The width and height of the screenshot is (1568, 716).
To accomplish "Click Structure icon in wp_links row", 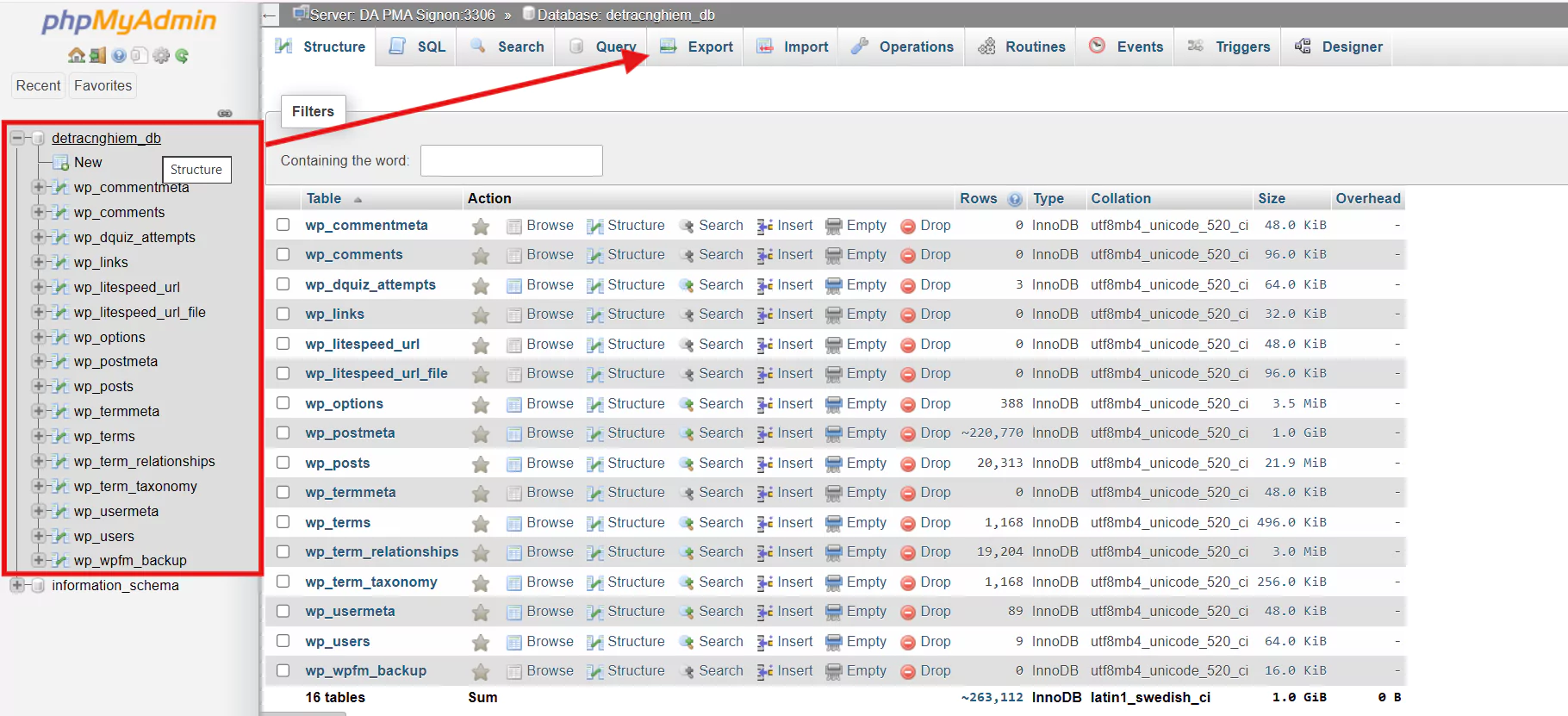I will click(x=595, y=314).
